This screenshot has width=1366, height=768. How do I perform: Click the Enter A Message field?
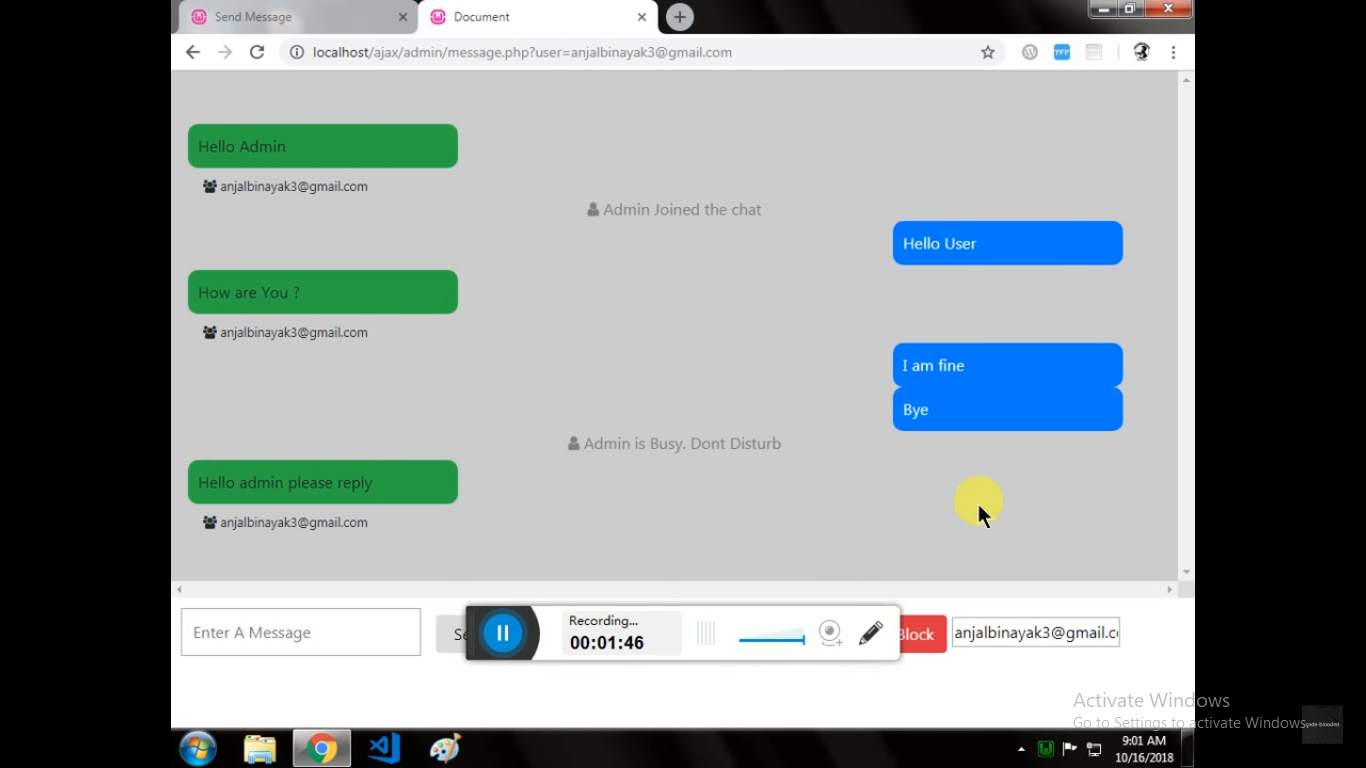click(x=300, y=632)
